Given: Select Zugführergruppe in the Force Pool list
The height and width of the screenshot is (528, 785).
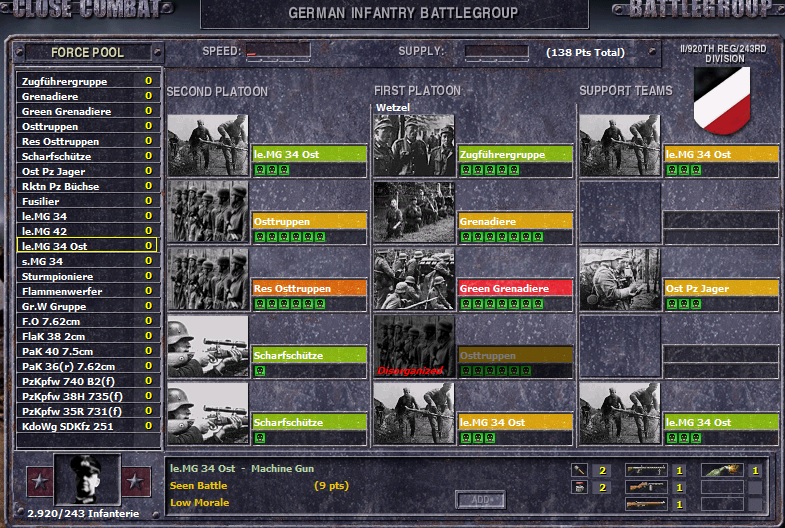Looking at the screenshot, I should pos(87,81).
